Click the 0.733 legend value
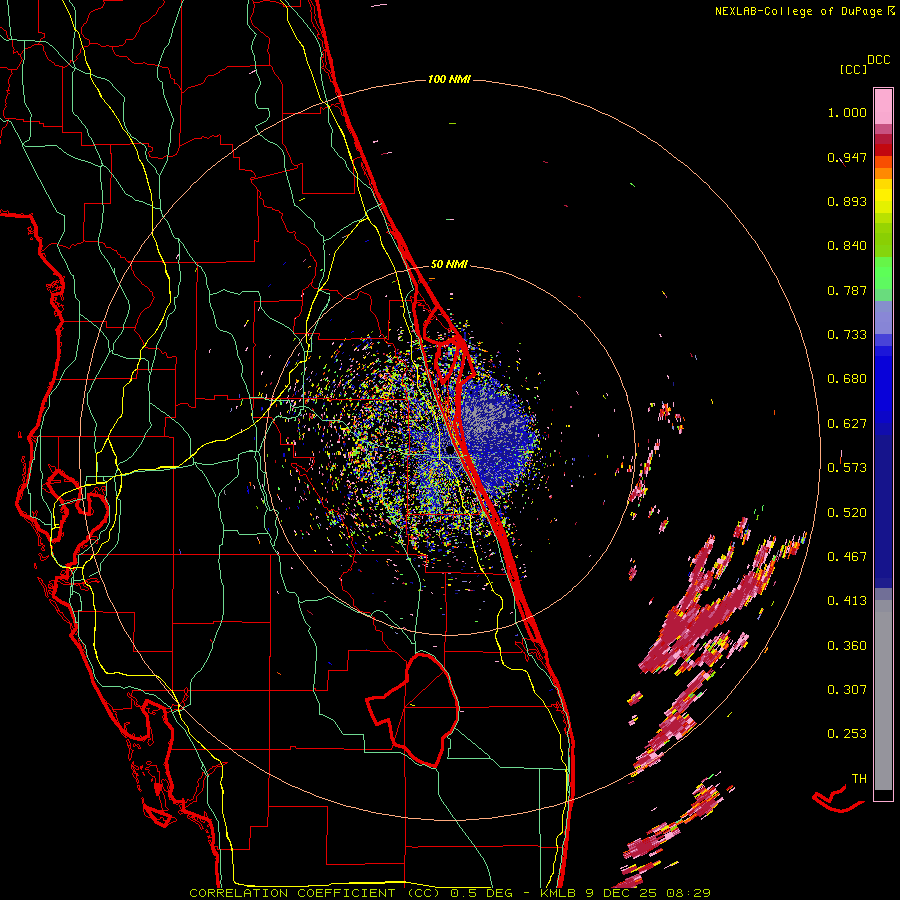This screenshot has height=900, width=900. pyautogui.click(x=847, y=335)
